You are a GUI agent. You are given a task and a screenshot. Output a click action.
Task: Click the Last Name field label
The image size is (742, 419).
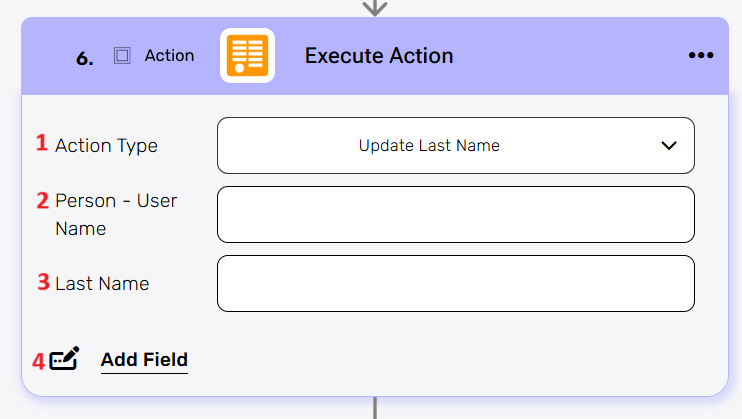pyautogui.click(x=102, y=284)
